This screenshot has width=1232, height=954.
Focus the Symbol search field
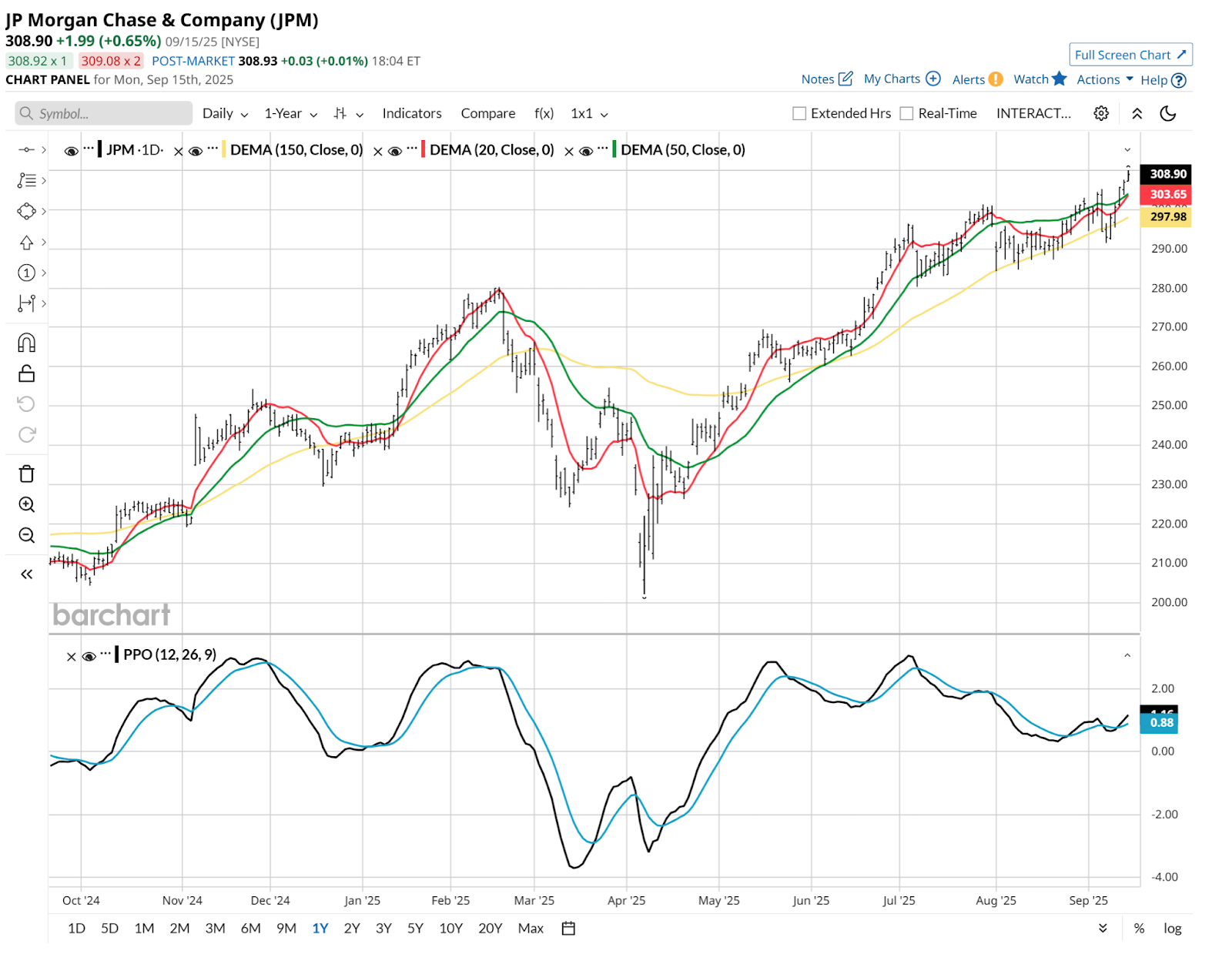point(104,113)
